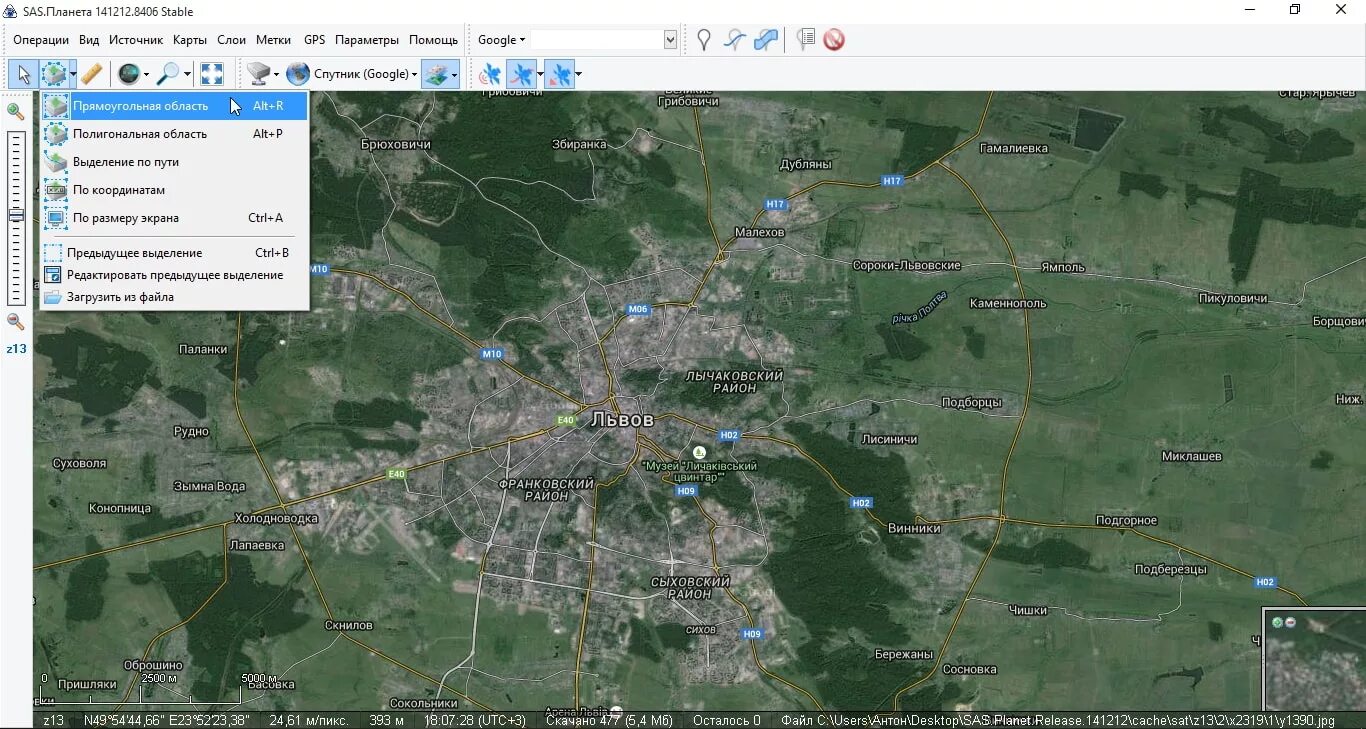1366x729 pixels.
Task: Click the 18:07:28 (UTC+3) time entry
Action: (475, 720)
